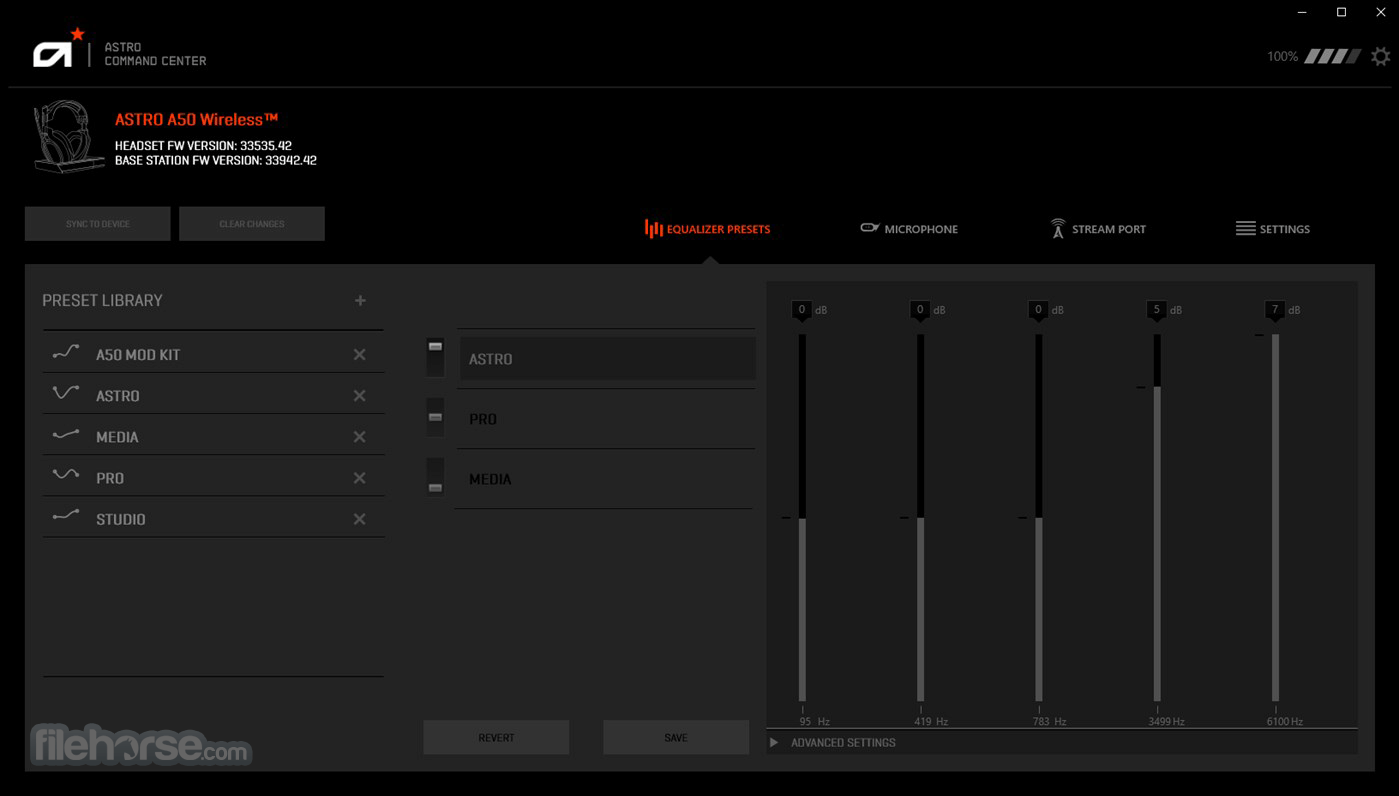This screenshot has width=1399, height=796.
Task: Click the 783 Hz frequency label
Action: click(x=1049, y=721)
